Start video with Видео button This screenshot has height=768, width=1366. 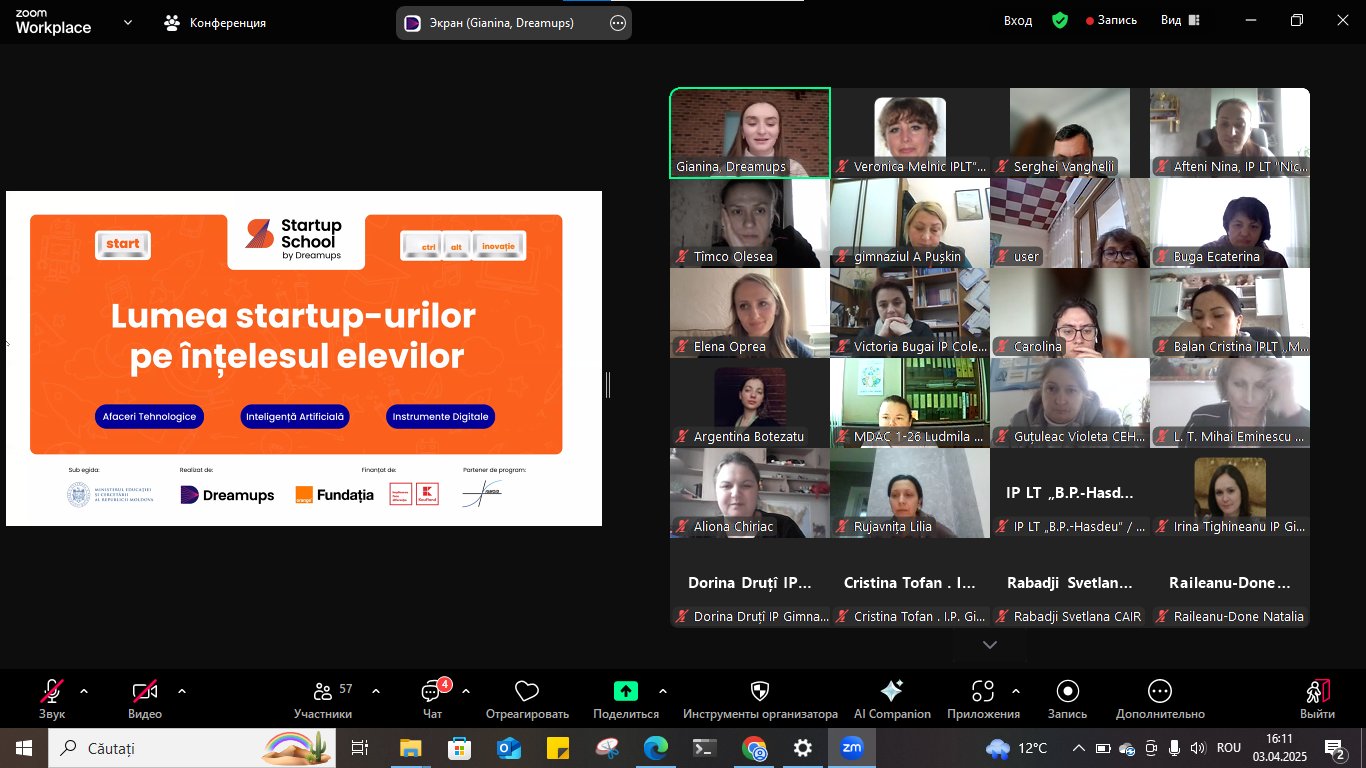coord(145,699)
